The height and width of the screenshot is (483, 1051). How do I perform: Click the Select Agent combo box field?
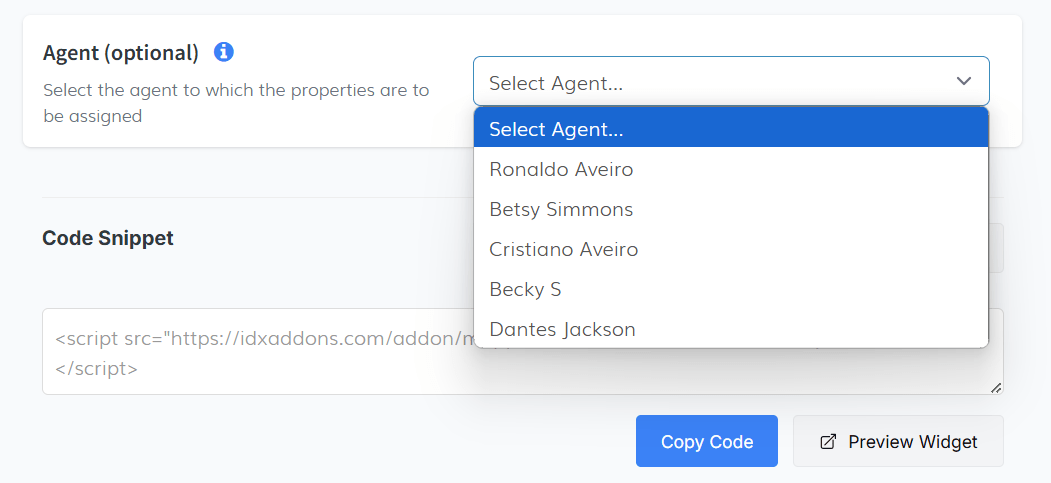point(700,82)
